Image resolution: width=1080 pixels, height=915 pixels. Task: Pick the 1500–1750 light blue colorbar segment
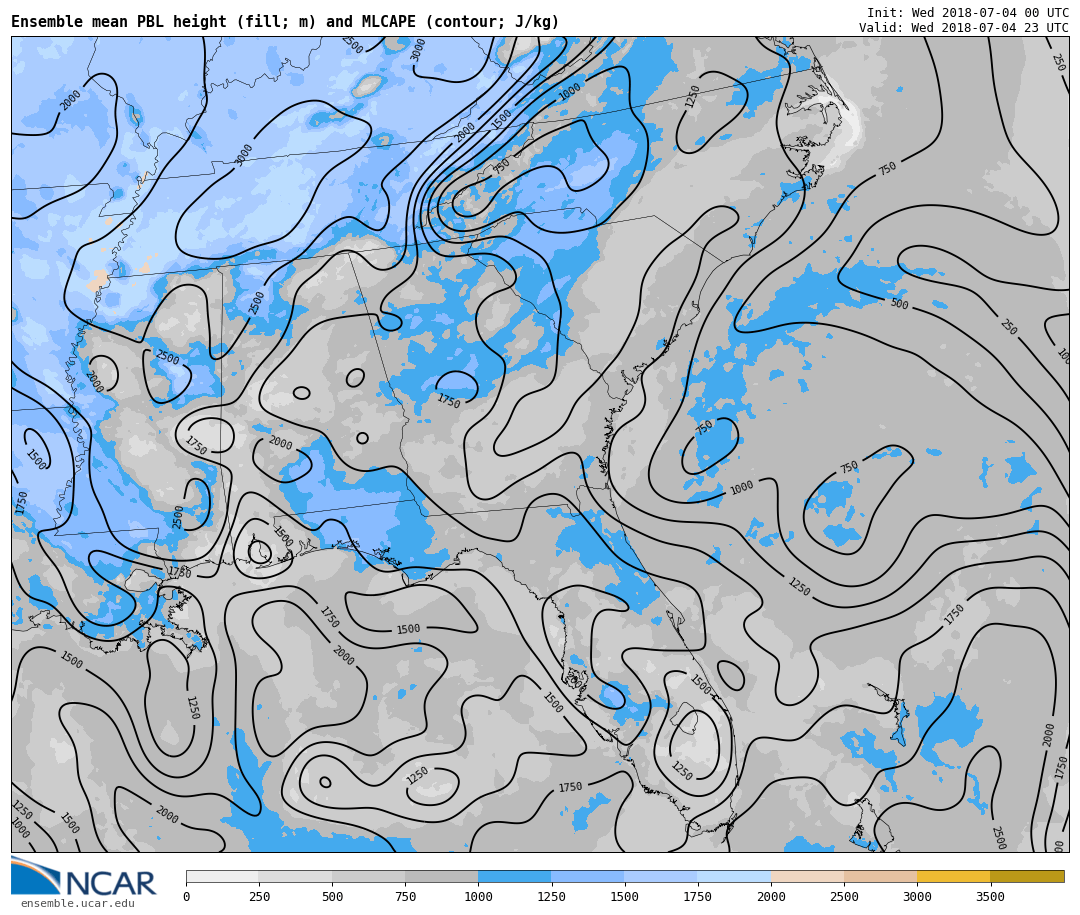(x=661, y=876)
